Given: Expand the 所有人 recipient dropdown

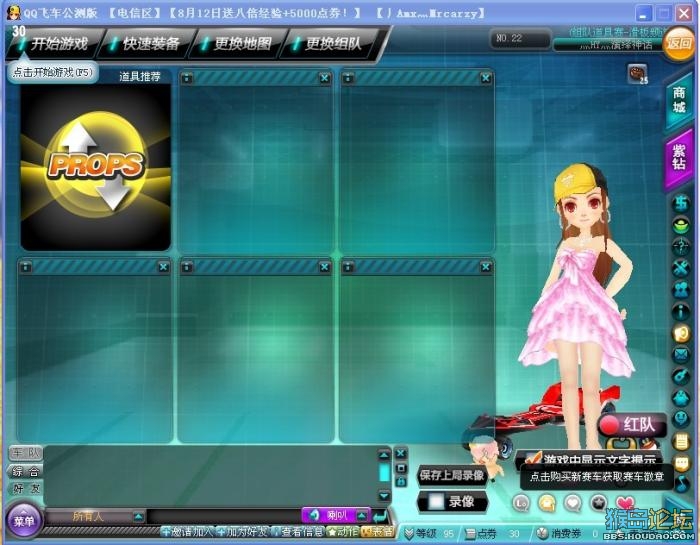Looking at the screenshot, I should coord(139,517).
